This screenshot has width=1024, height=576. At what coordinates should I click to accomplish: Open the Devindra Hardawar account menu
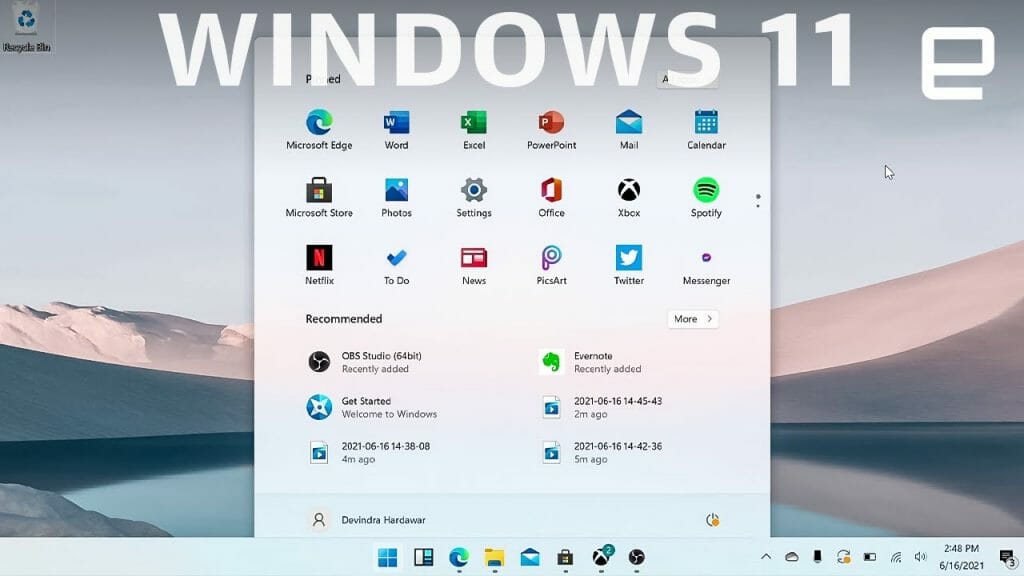(367, 520)
